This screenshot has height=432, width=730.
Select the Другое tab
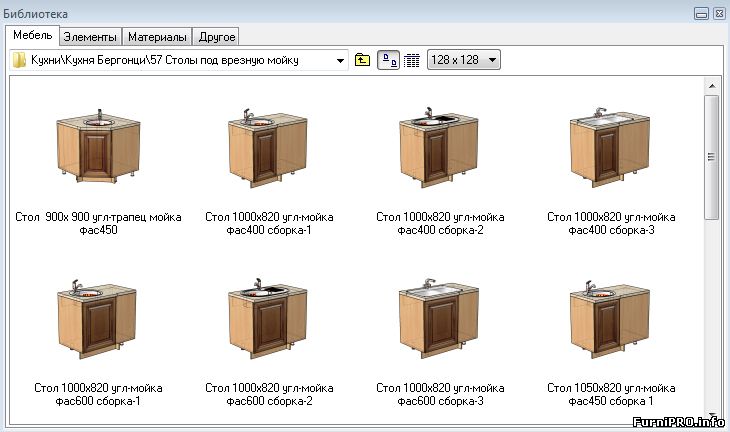(216, 37)
